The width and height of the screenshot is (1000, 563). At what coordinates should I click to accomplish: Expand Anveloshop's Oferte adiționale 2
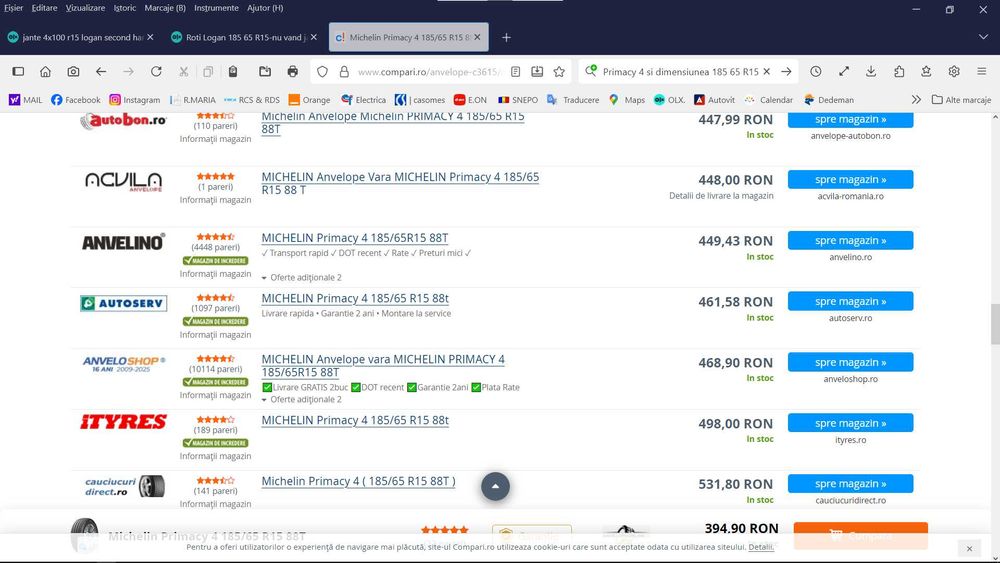pos(302,399)
